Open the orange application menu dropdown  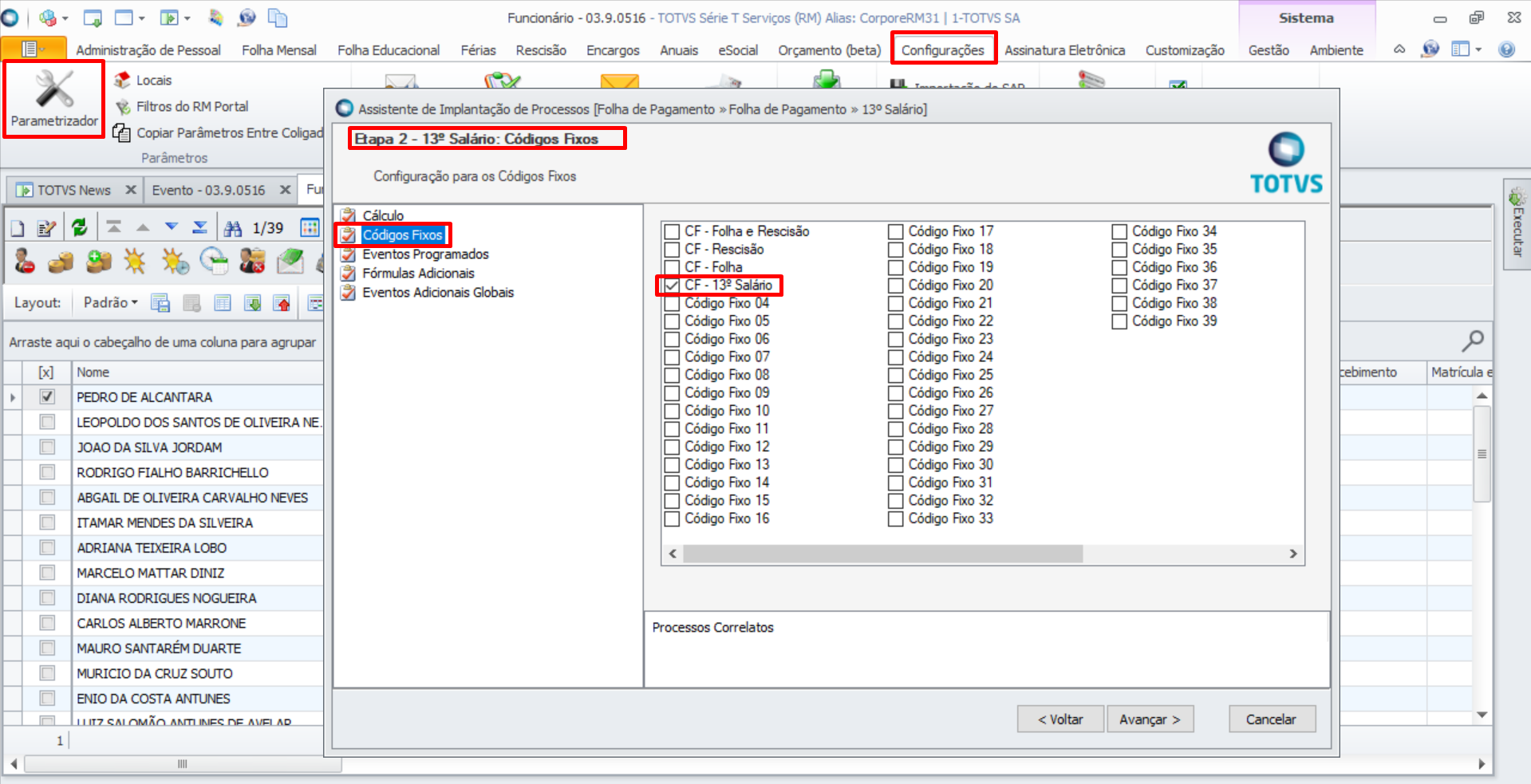click(x=34, y=49)
